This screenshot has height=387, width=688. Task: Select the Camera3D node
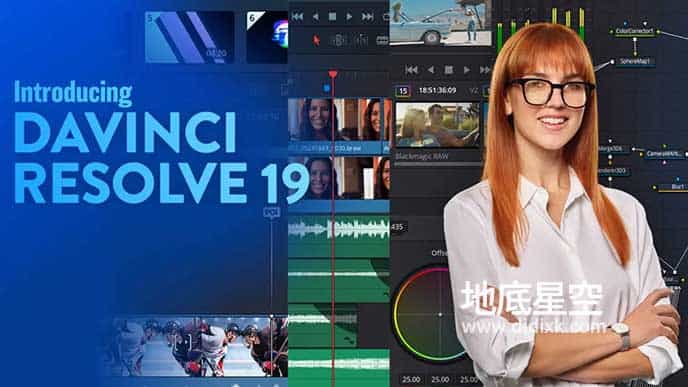tap(664, 154)
